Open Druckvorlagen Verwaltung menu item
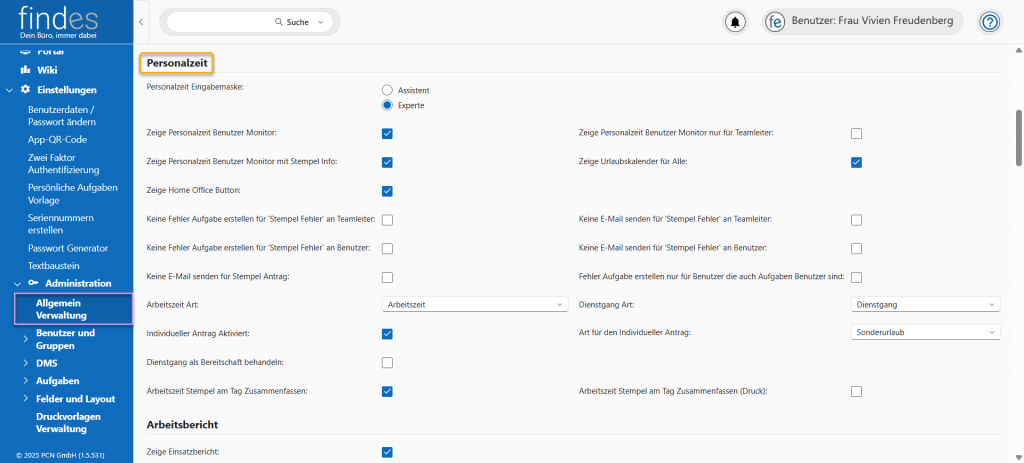 click(x=69, y=422)
